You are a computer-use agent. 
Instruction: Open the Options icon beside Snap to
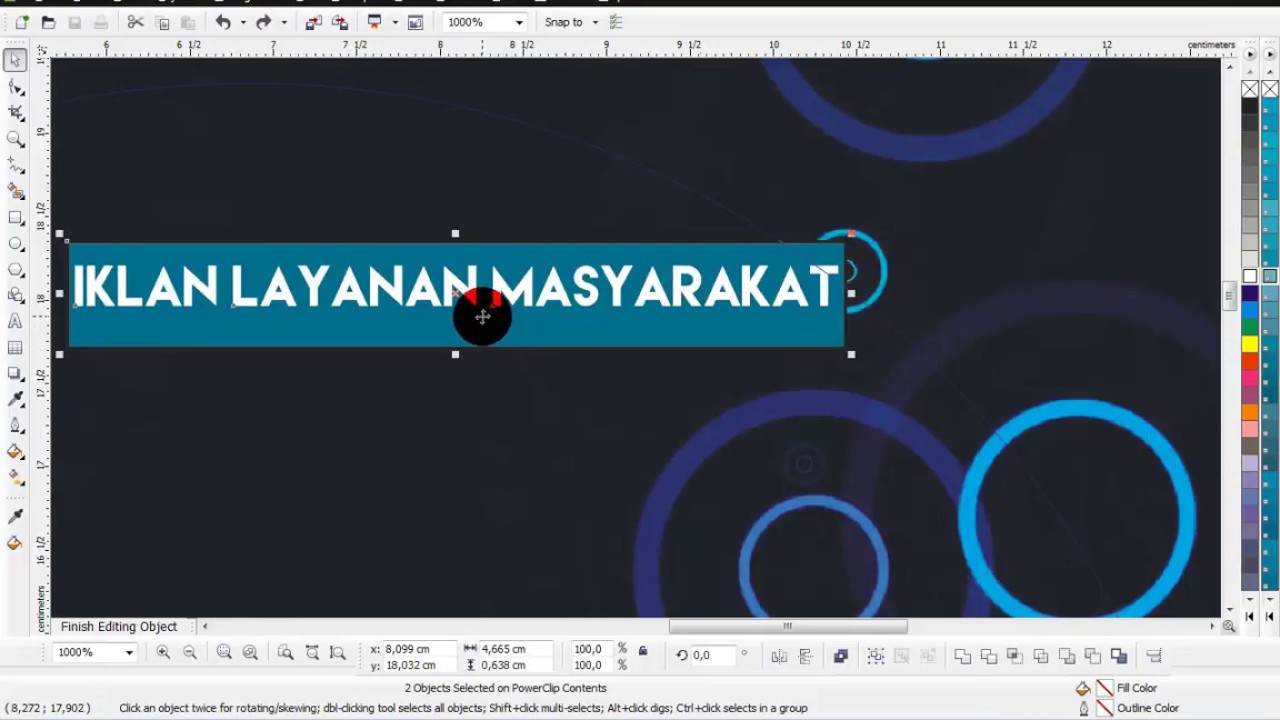pyautogui.click(x=616, y=22)
